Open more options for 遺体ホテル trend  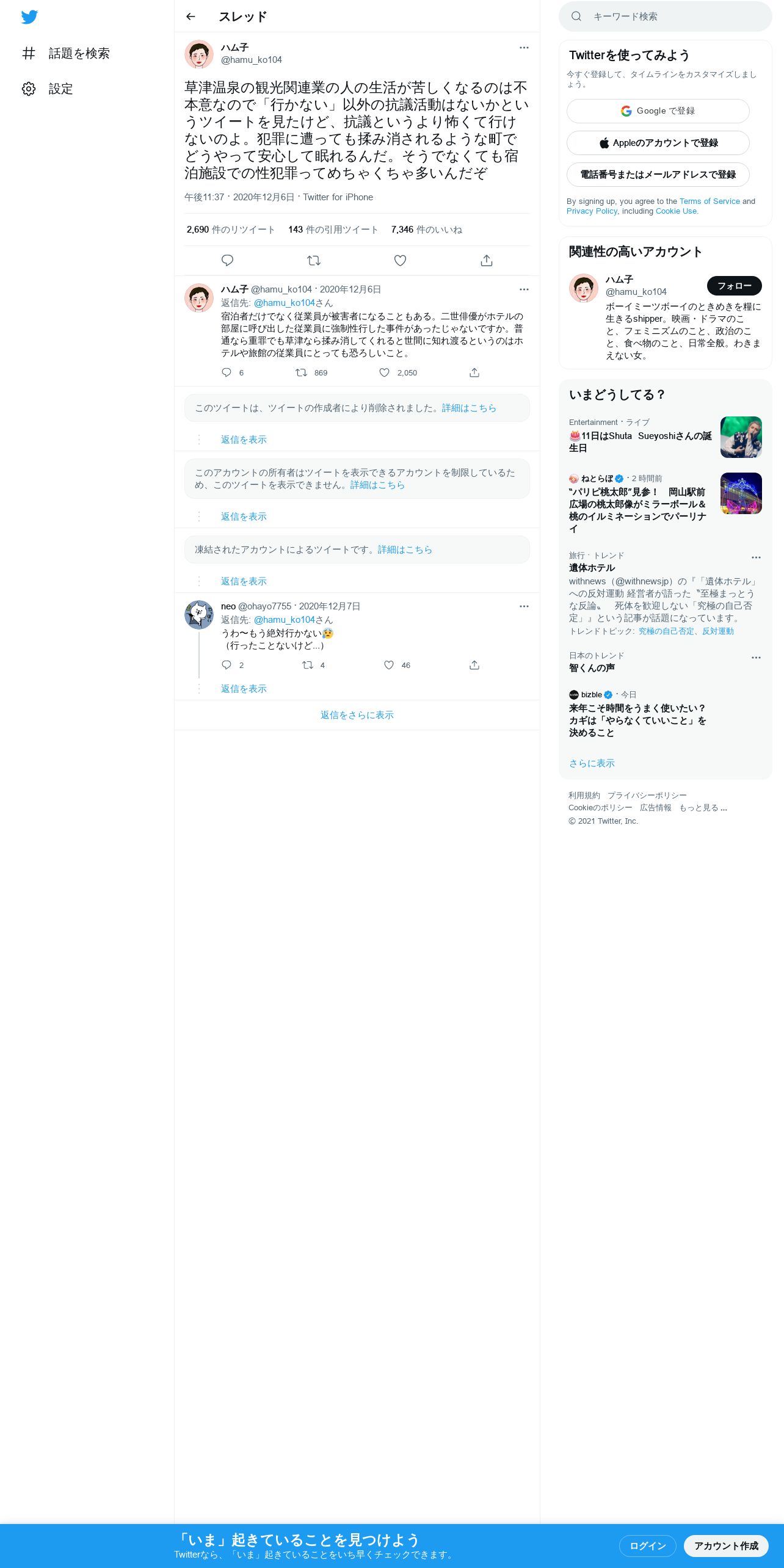click(756, 557)
